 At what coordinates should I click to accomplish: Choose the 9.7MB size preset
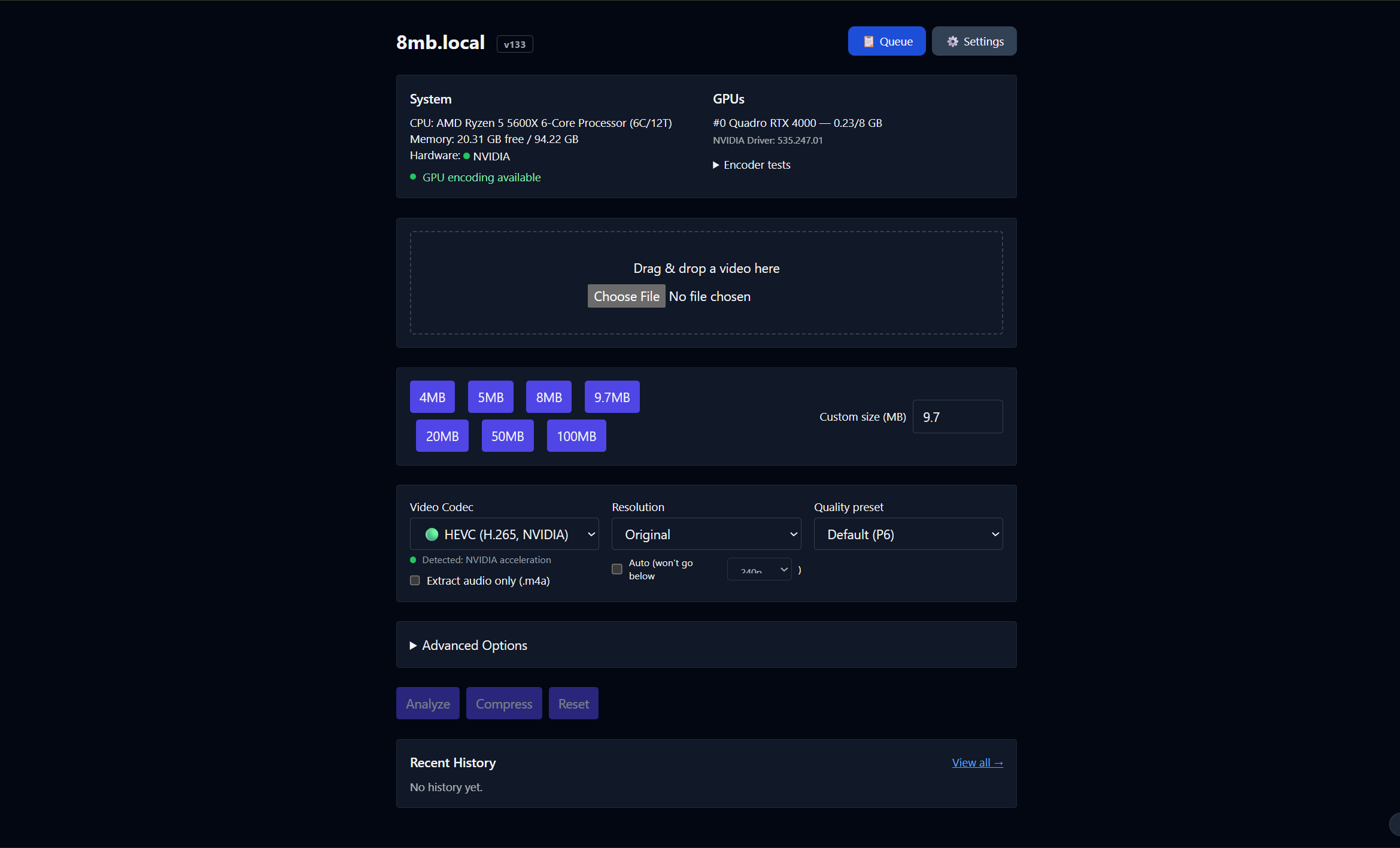click(x=612, y=397)
